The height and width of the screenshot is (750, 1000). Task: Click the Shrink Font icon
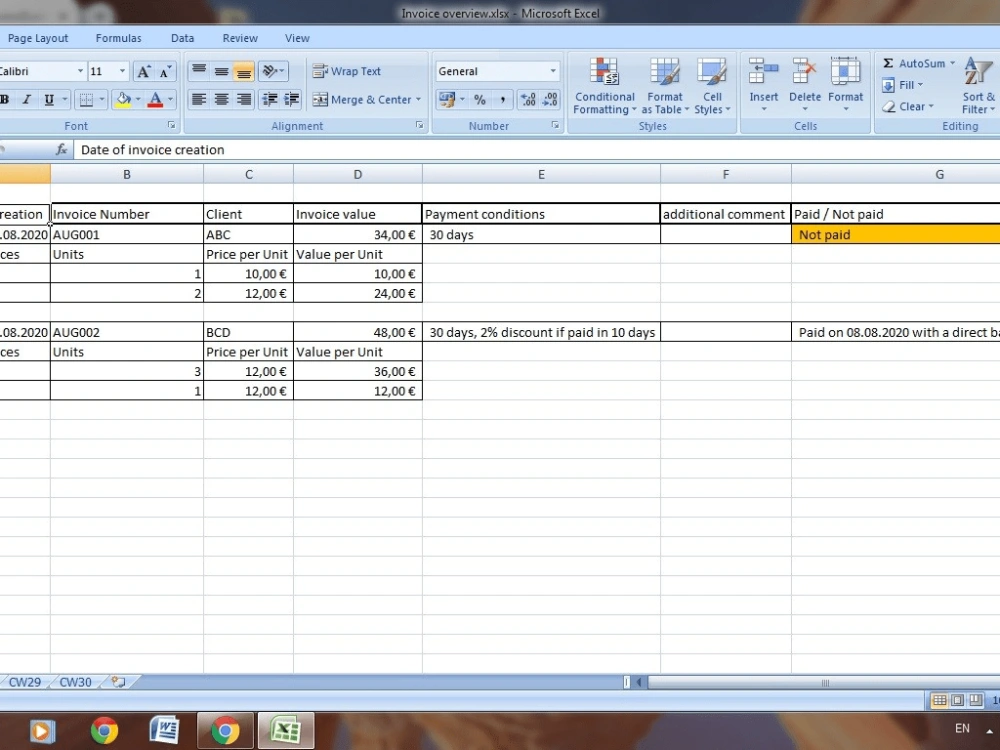tap(165, 71)
